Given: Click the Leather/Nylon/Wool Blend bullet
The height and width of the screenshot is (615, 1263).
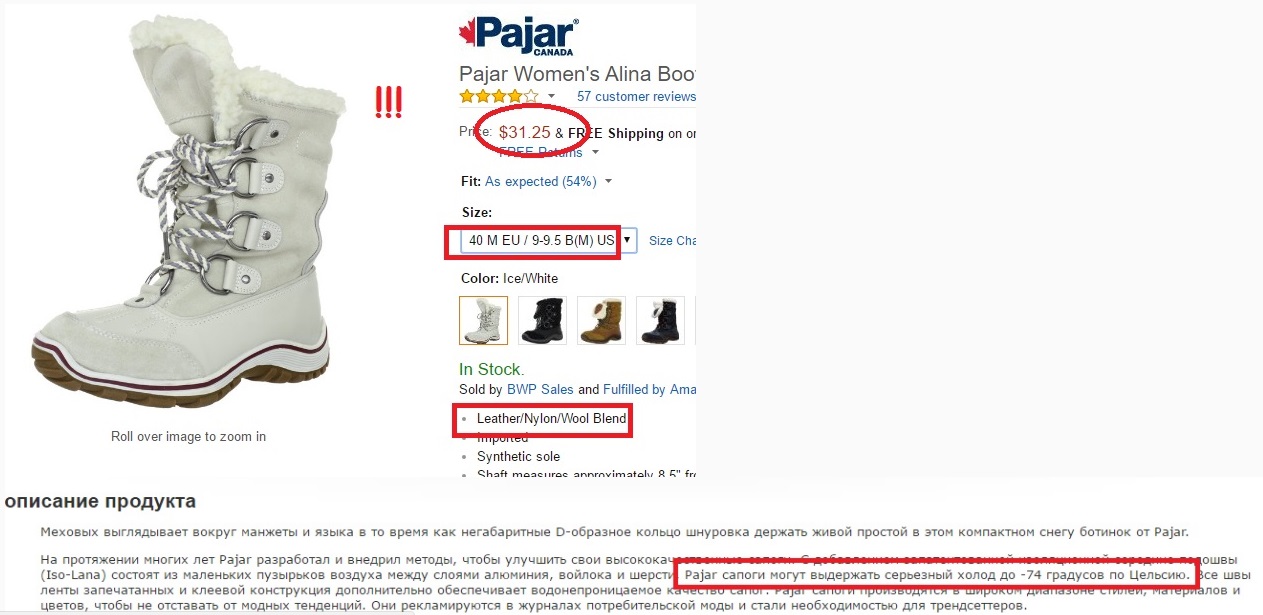Looking at the screenshot, I should coord(551,418).
